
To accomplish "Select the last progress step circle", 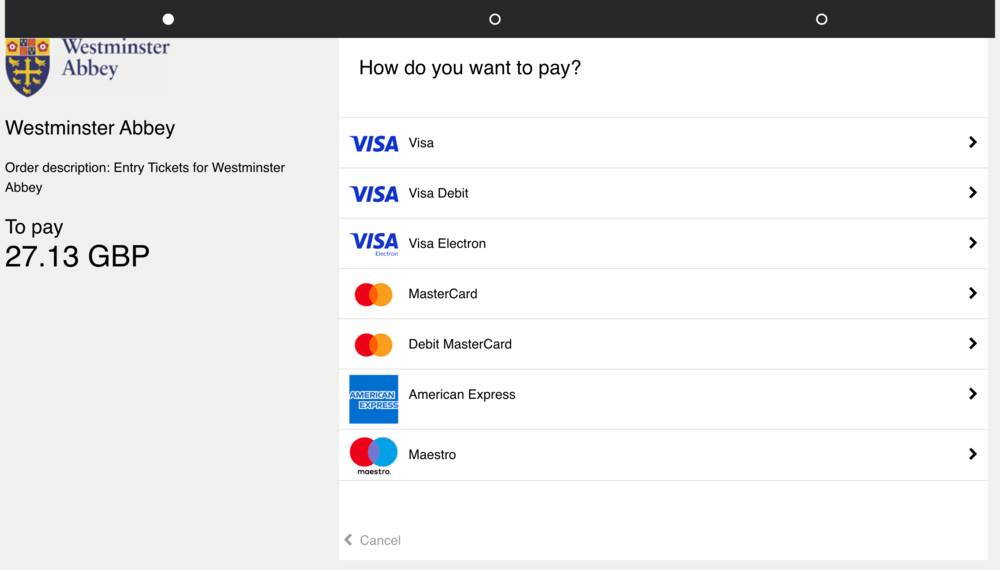I will 821,19.
